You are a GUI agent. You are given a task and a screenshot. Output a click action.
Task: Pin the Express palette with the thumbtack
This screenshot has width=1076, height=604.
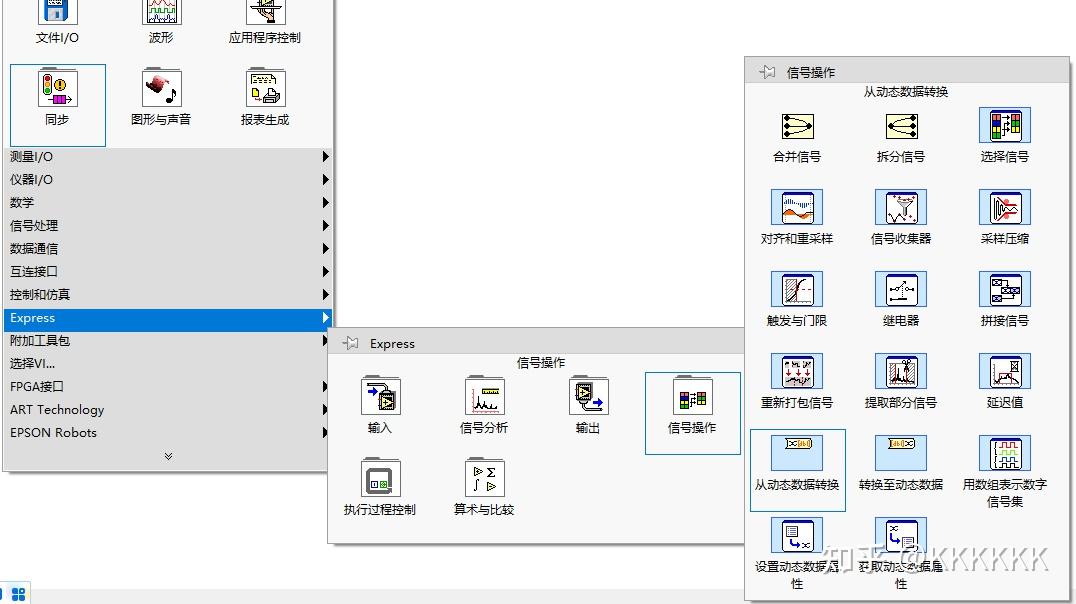[351, 343]
